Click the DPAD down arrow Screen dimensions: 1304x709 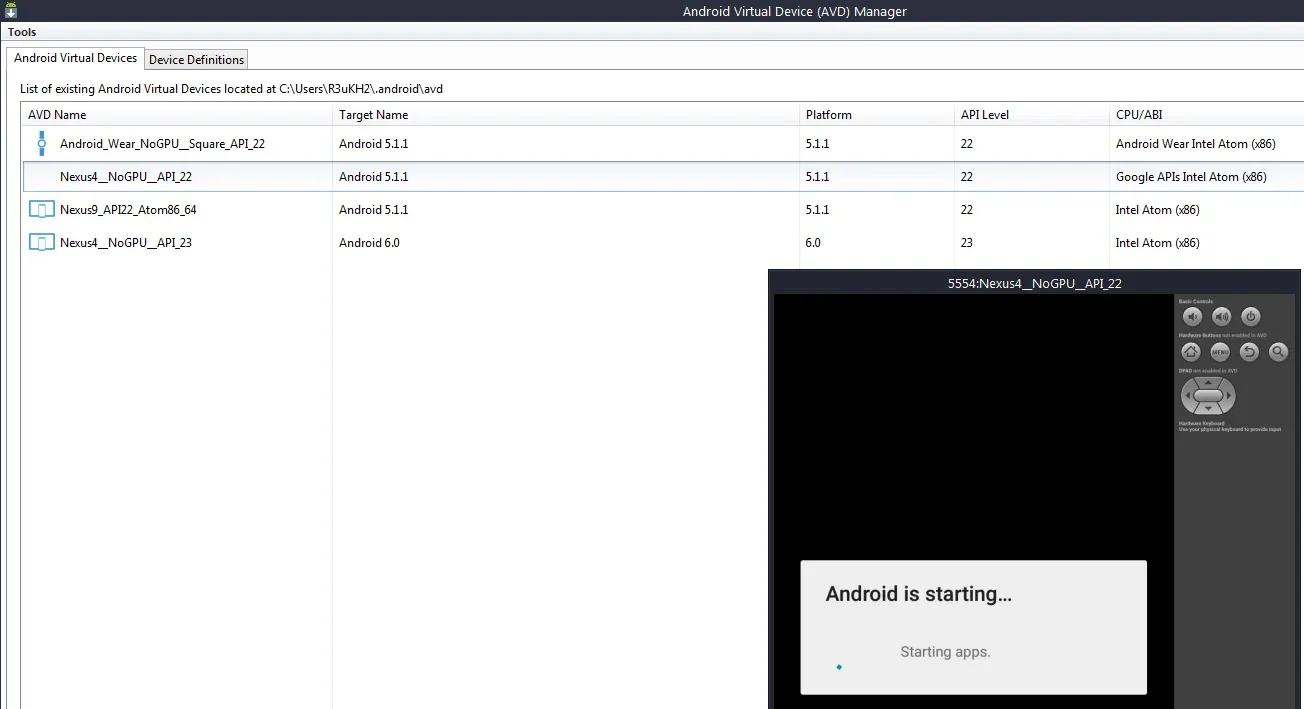point(1209,409)
